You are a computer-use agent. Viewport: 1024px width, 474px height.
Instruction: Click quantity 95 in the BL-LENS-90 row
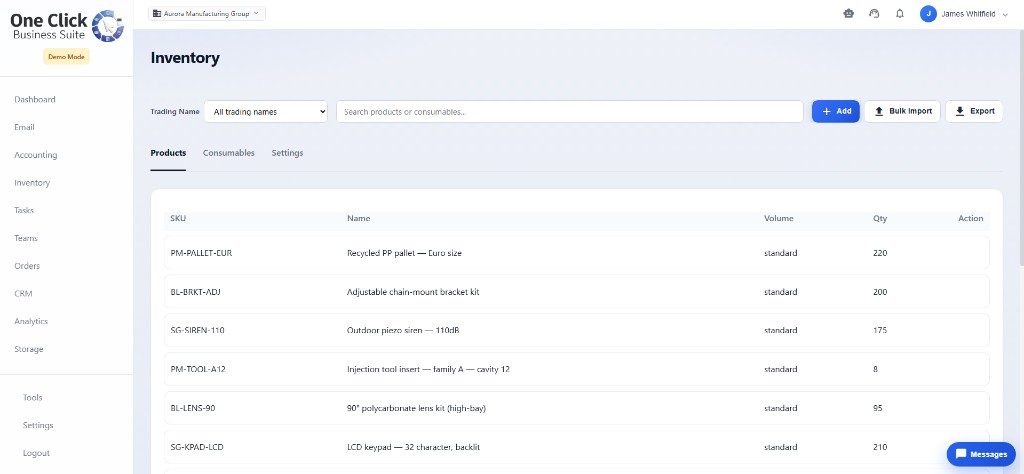(877, 408)
